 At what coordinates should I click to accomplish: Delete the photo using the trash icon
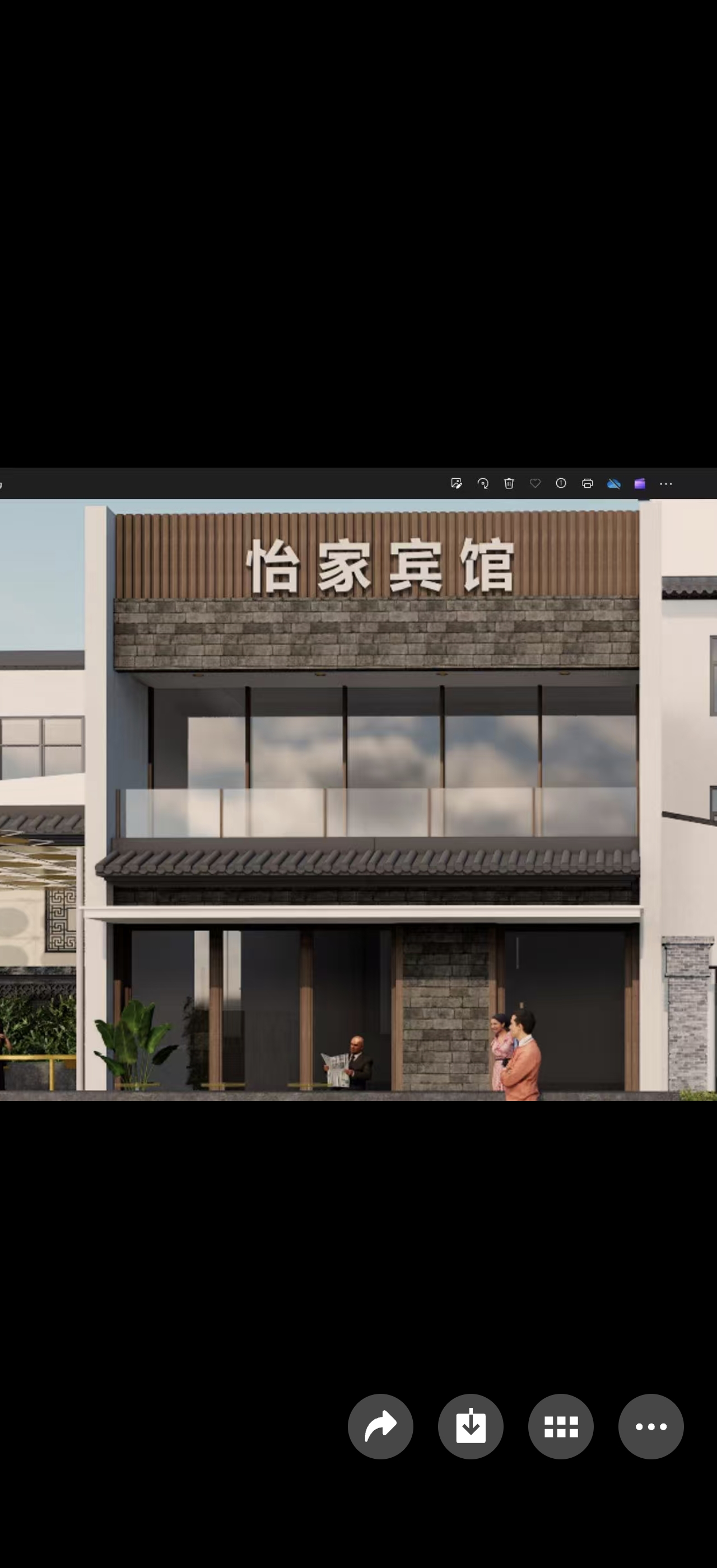pyautogui.click(x=509, y=483)
